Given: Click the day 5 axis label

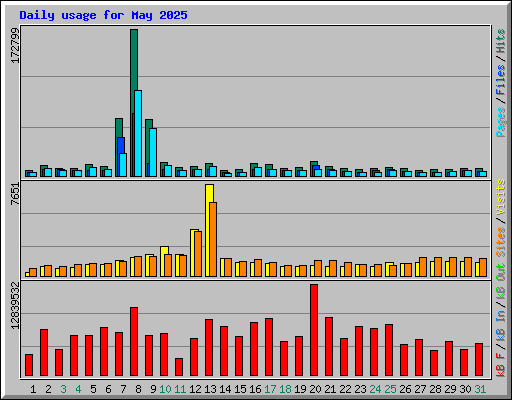Looking at the screenshot, I should (93, 389).
